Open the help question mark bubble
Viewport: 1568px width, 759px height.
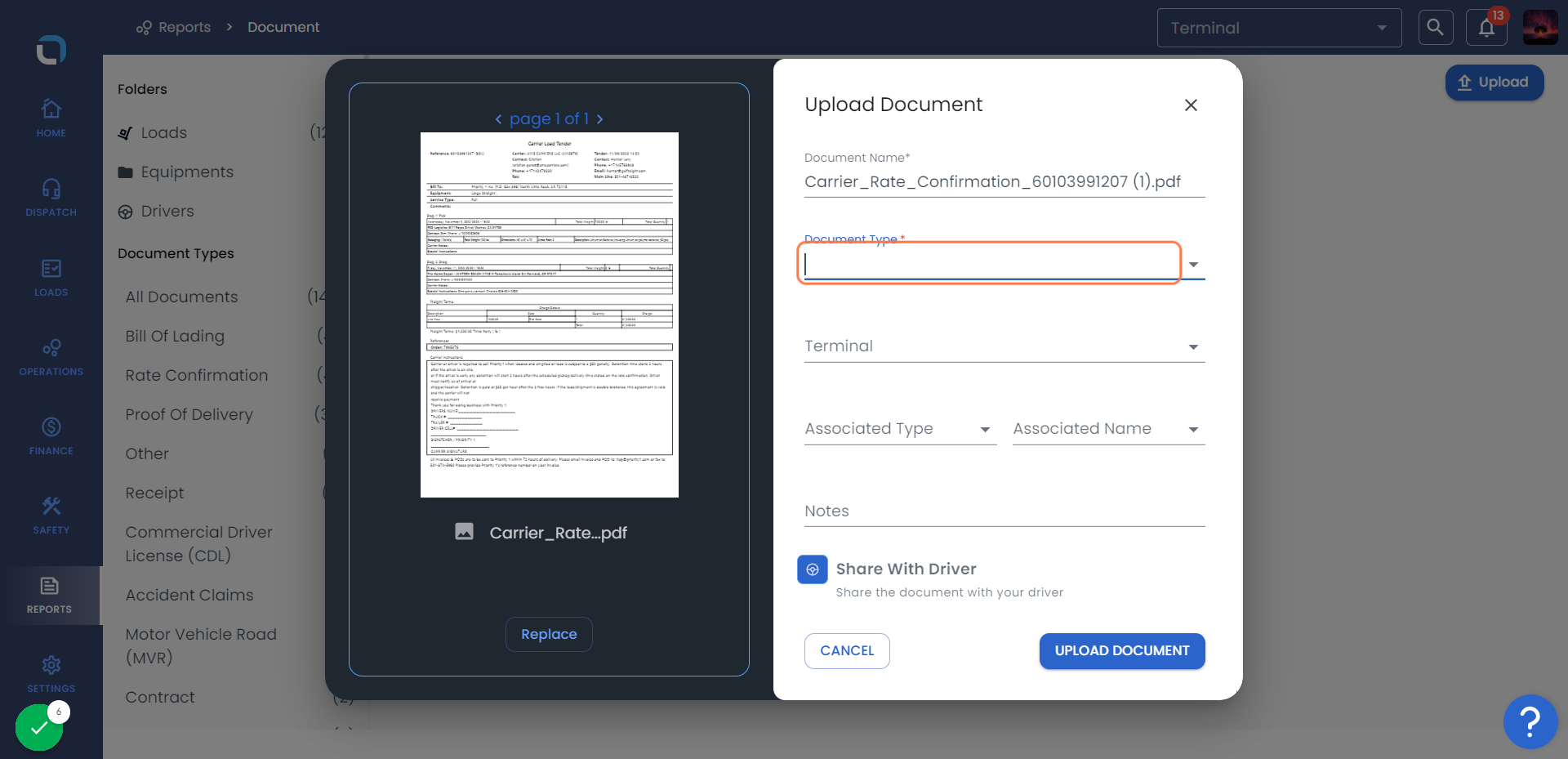tap(1530, 721)
